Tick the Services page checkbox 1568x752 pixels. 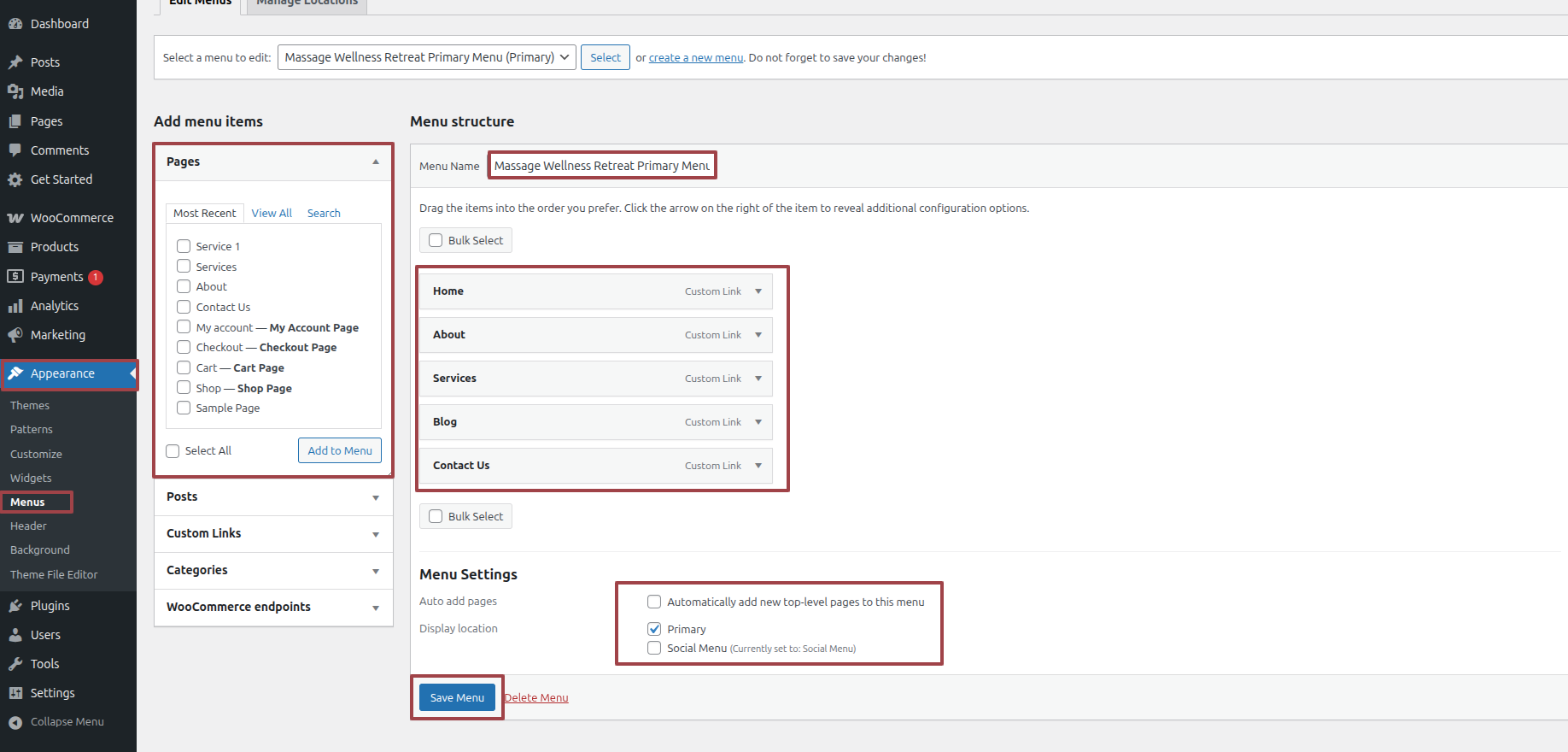coord(184,267)
